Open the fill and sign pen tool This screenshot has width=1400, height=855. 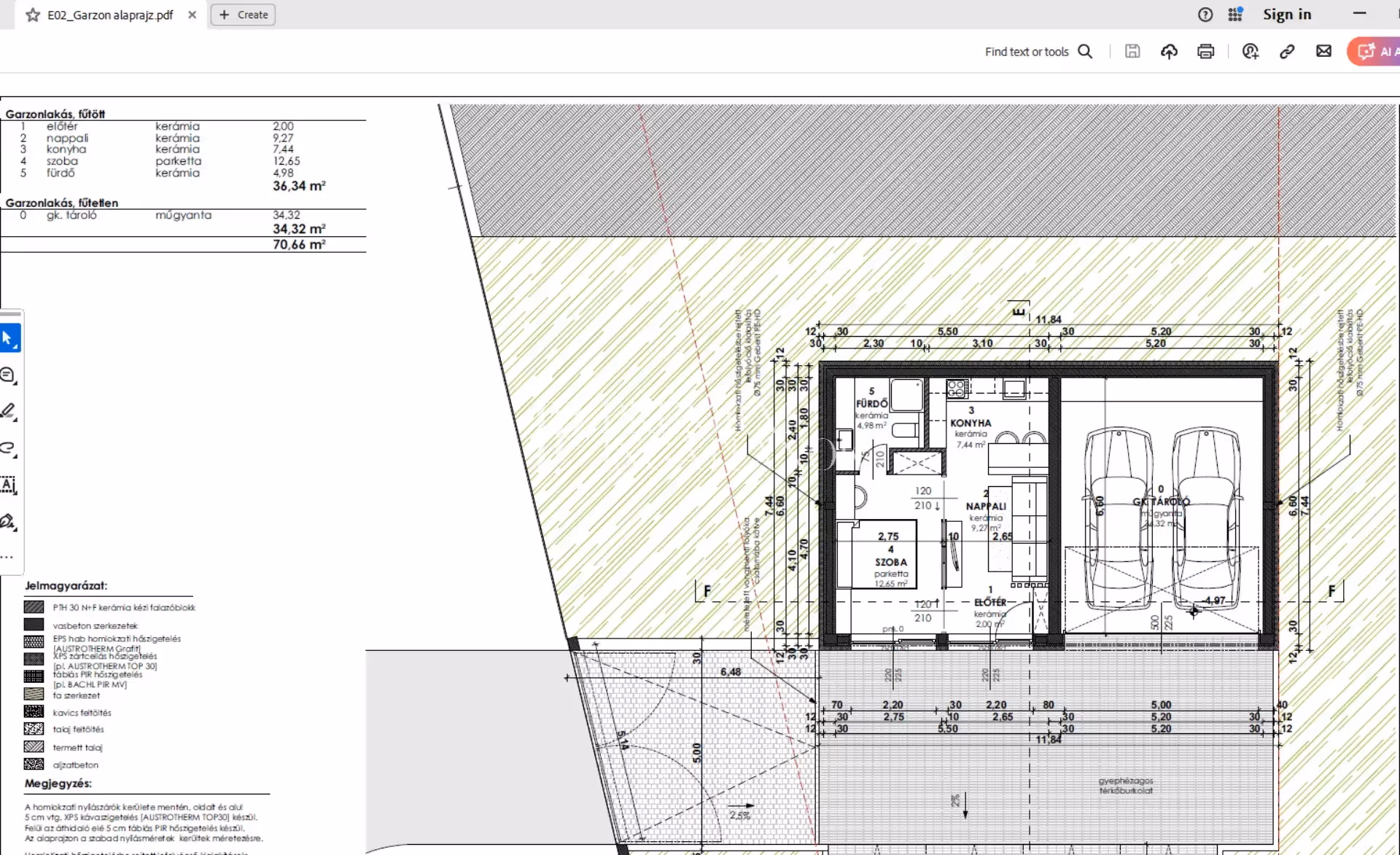coord(8,521)
